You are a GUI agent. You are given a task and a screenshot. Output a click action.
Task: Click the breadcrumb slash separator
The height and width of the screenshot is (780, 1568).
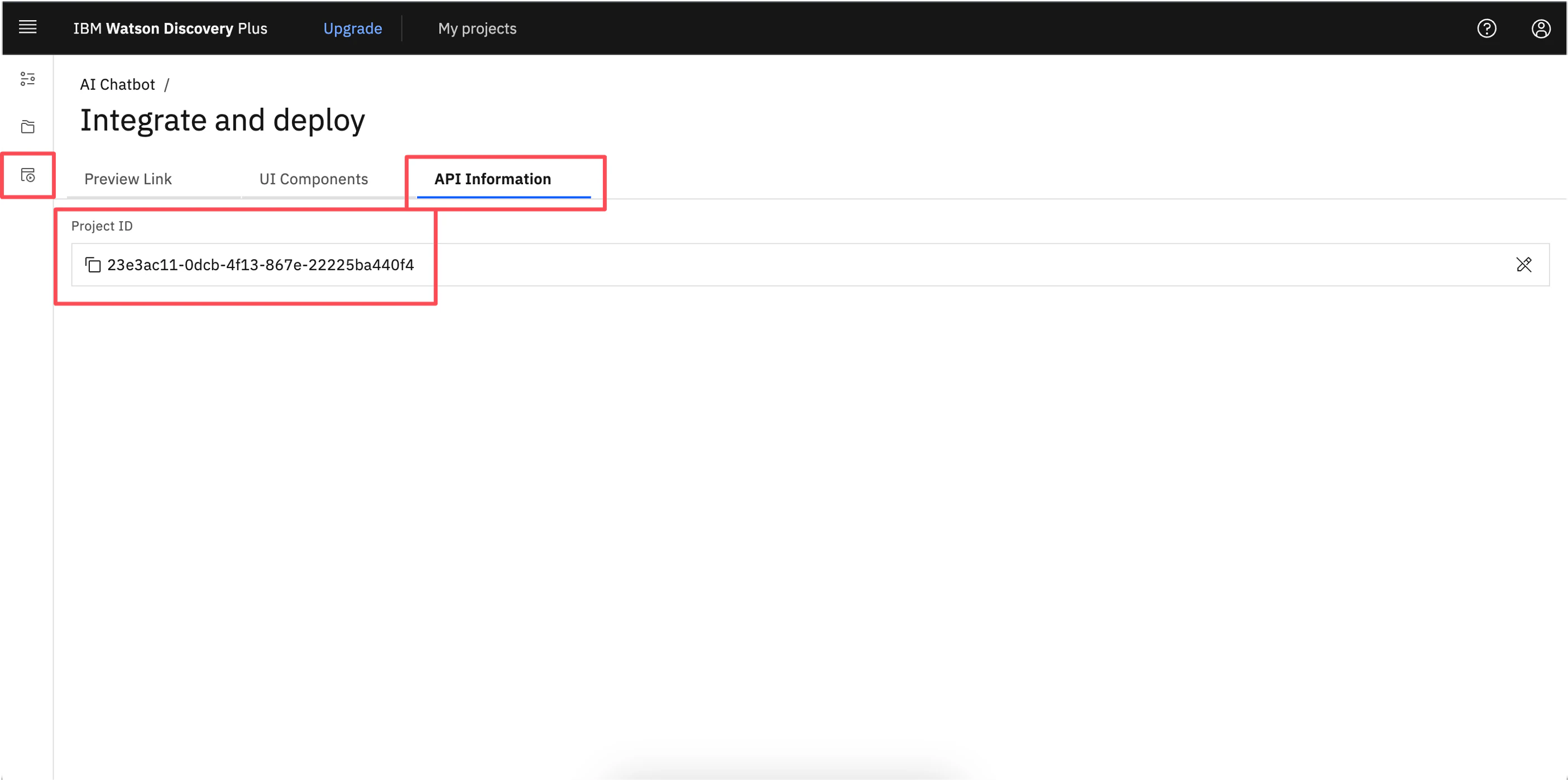(x=166, y=85)
